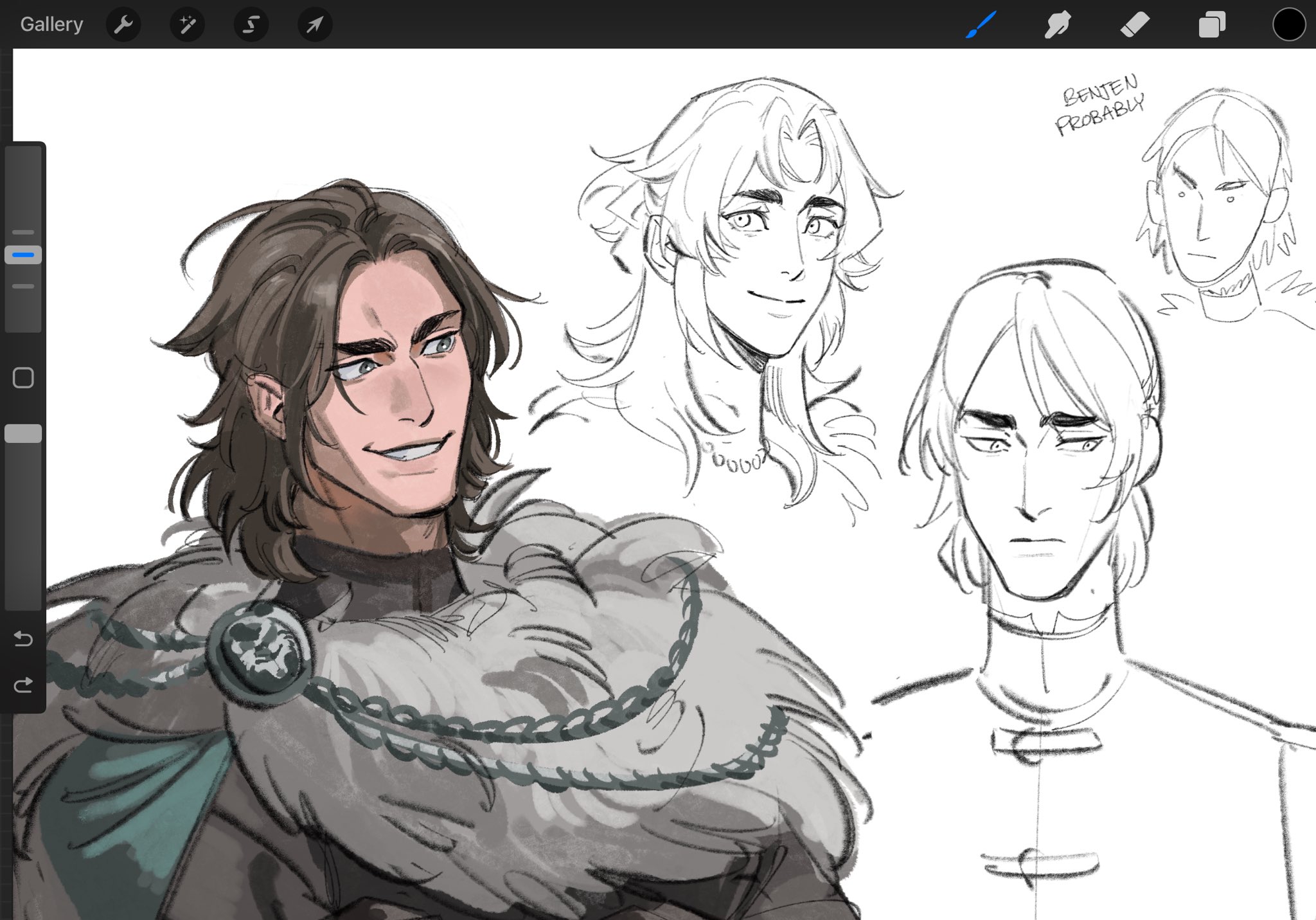
Task: Click the gray brush opacity slider handle
Action: 23,433
